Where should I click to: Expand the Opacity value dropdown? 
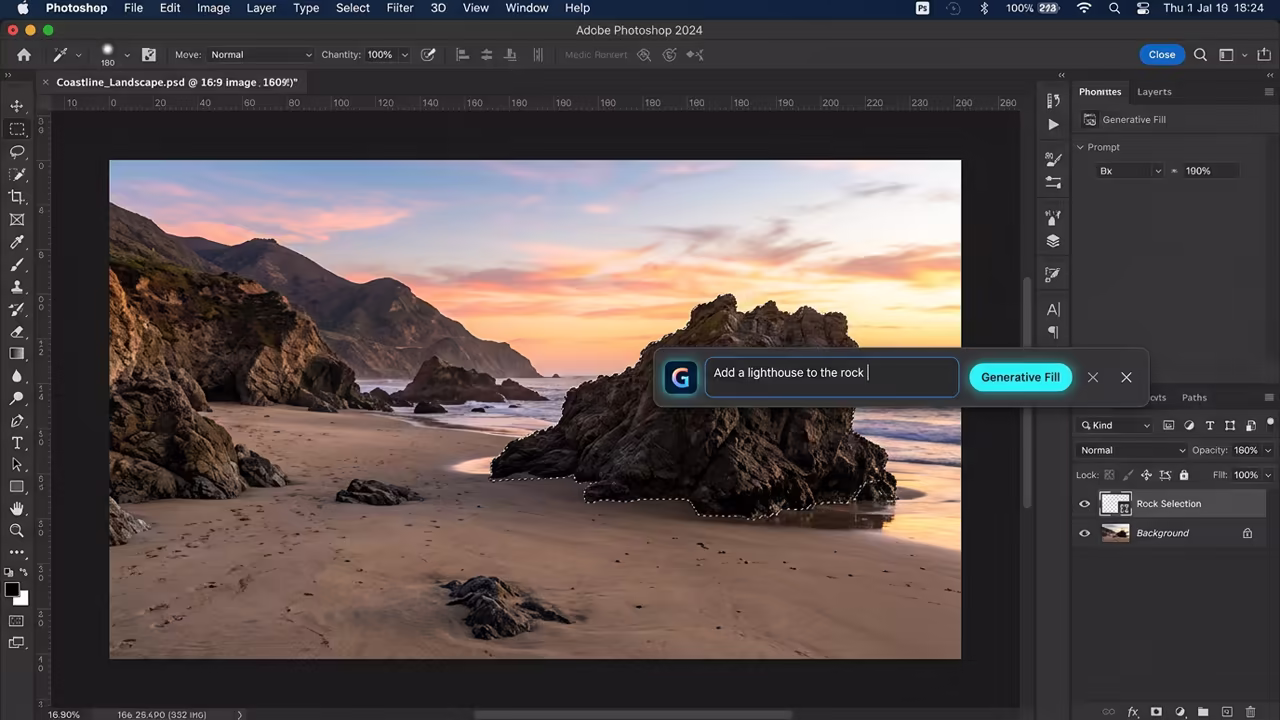(x=1269, y=450)
